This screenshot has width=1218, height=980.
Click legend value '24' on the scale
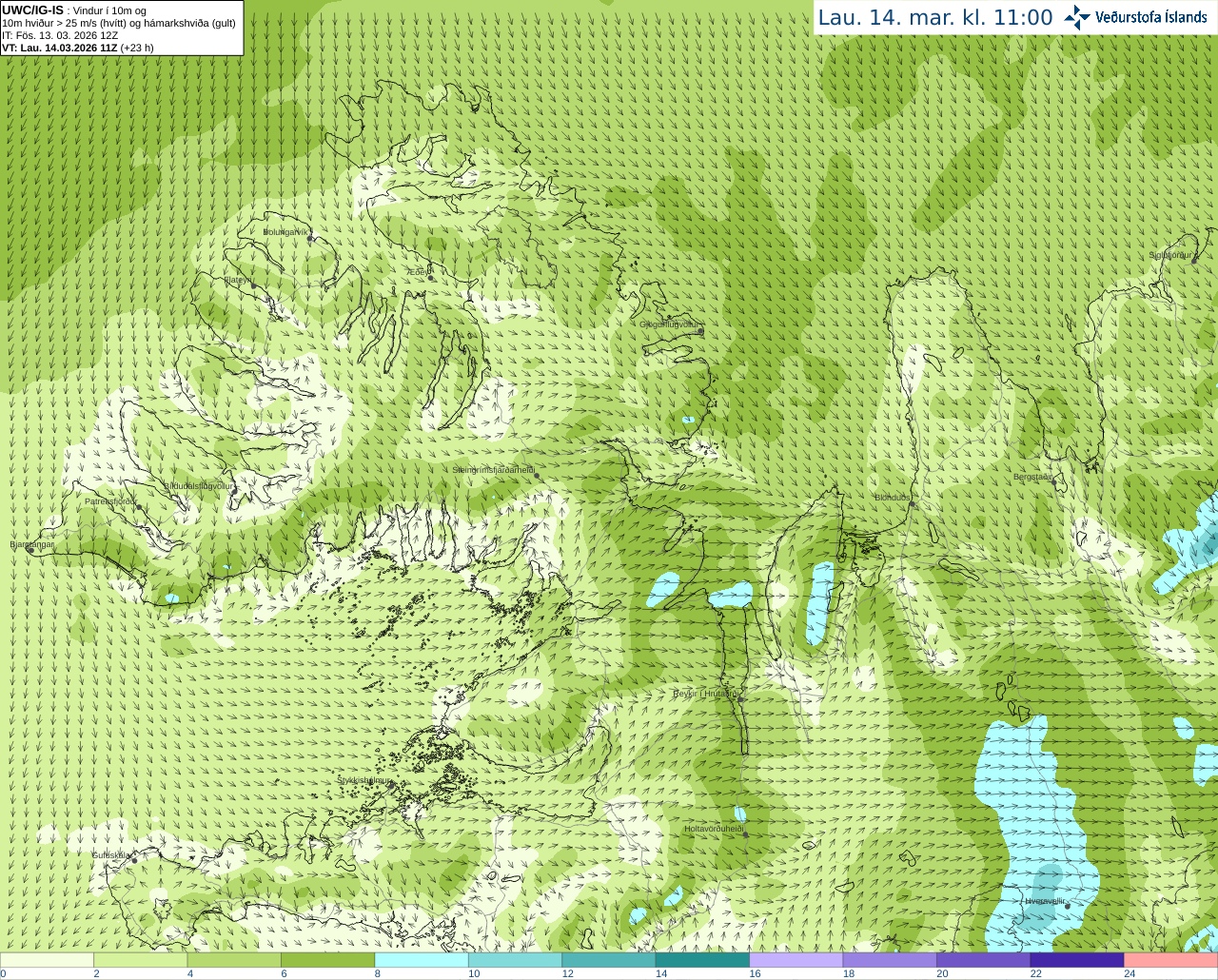[1130, 973]
